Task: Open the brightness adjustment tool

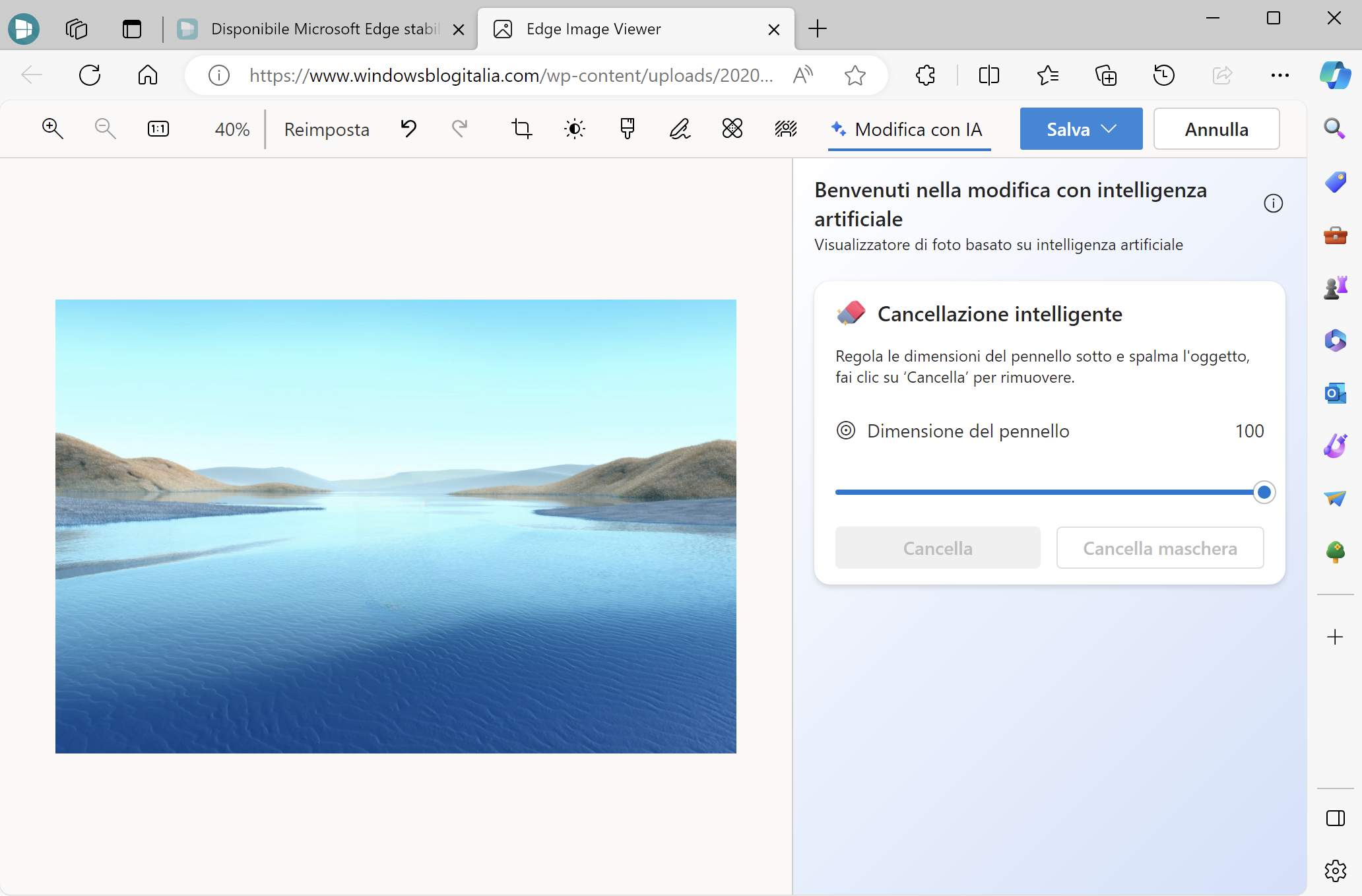Action: coord(575,129)
